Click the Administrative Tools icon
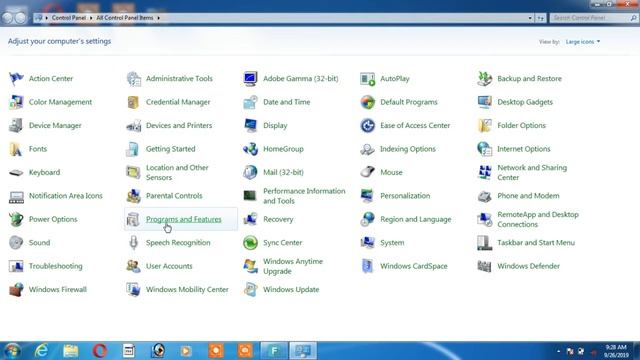Viewport: 640px width, 360px height. click(133, 78)
